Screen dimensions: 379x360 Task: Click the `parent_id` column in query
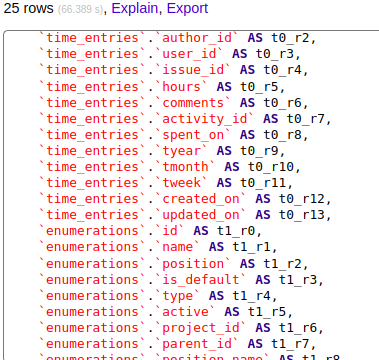pyautogui.click(x=197, y=344)
